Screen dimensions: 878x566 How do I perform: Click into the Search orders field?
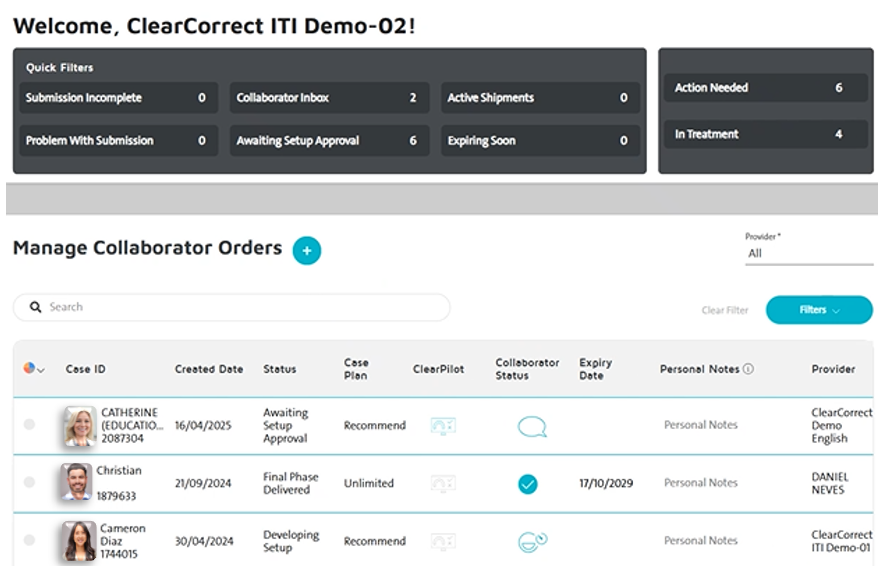coord(231,307)
